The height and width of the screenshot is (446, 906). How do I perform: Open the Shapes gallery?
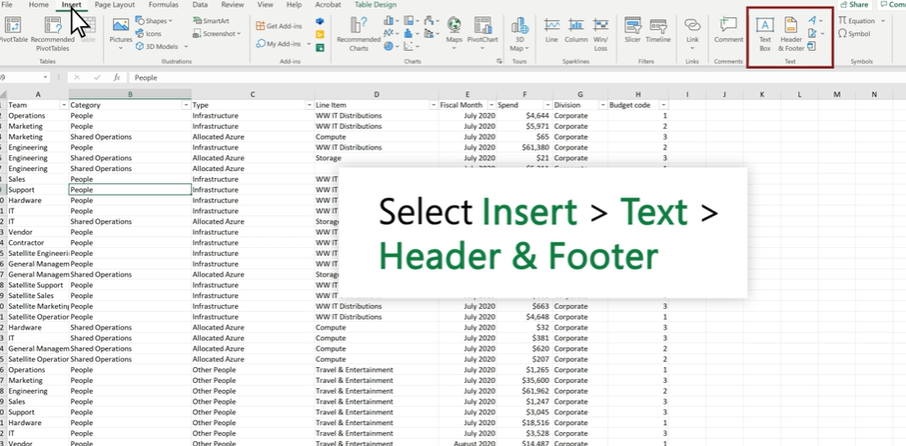(x=154, y=21)
